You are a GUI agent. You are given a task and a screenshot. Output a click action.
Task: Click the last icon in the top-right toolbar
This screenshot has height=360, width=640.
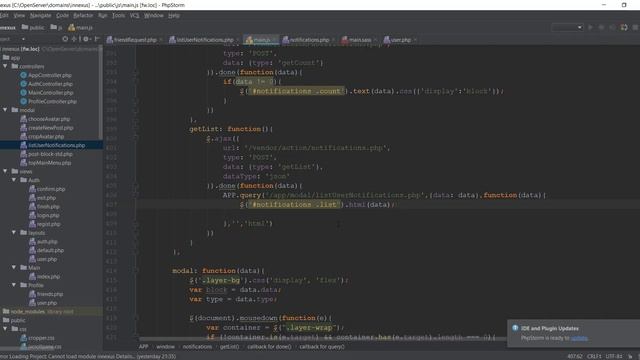636,27
